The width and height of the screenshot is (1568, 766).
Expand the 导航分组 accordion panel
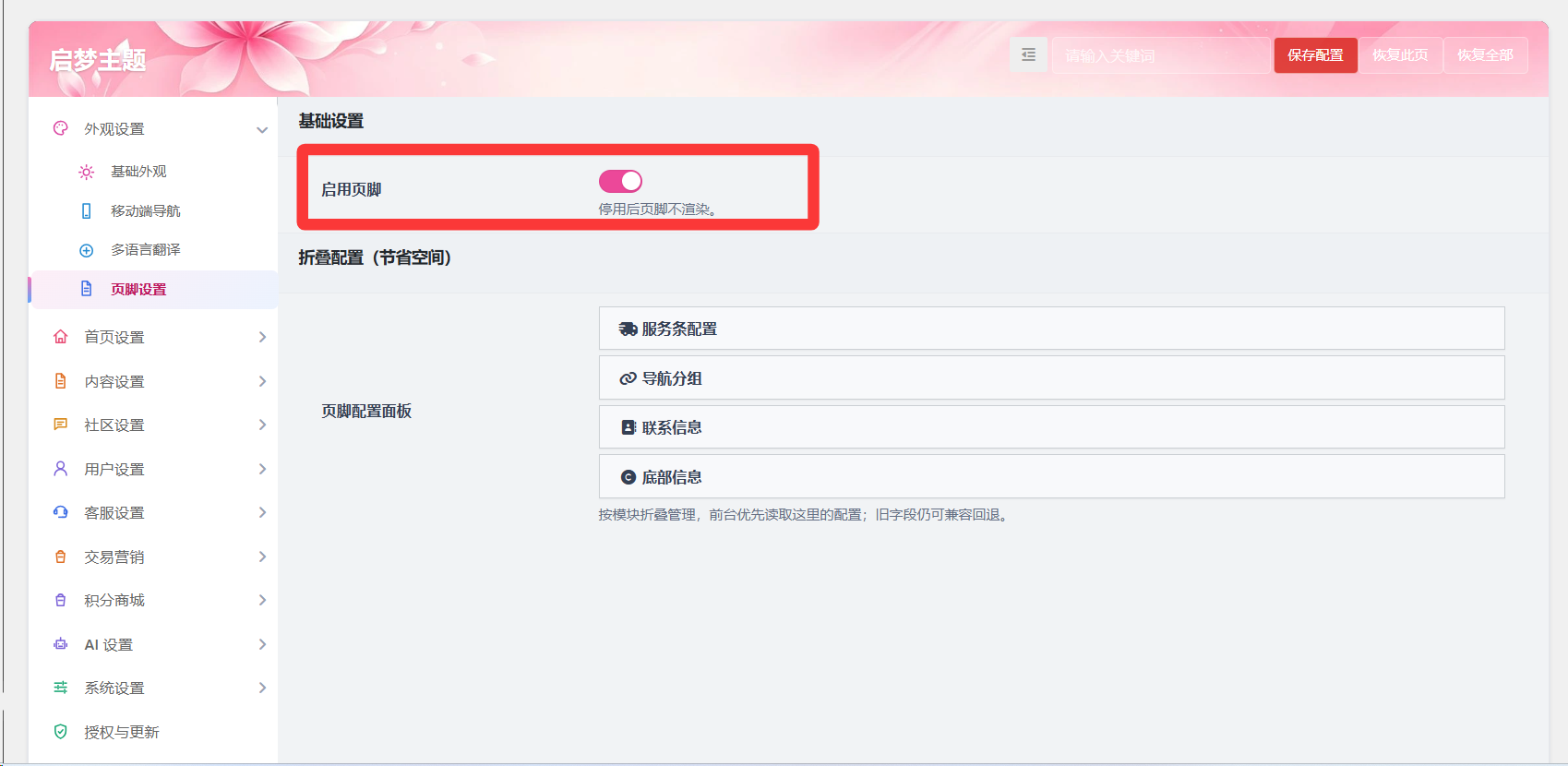[1051, 378]
